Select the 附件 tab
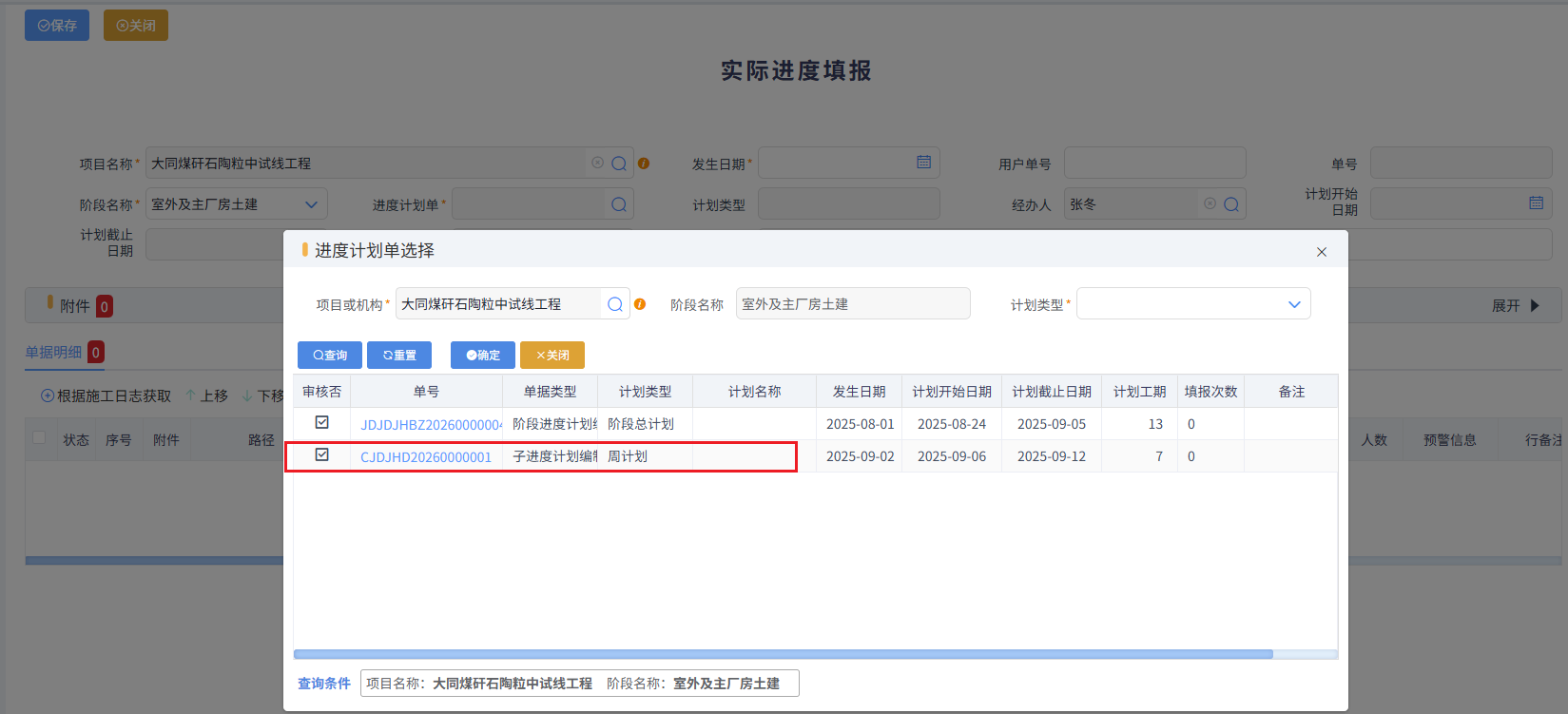The width and height of the screenshot is (1568, 714). (x=75, y=306)
